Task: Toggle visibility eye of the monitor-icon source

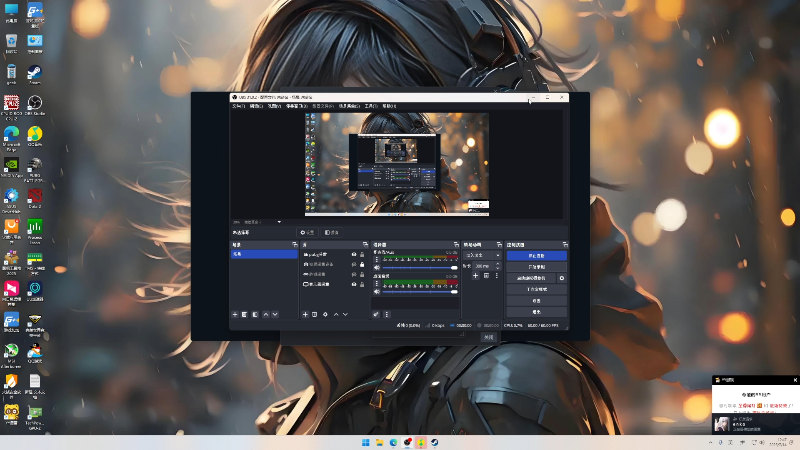Action: click(x=354, y=284)
